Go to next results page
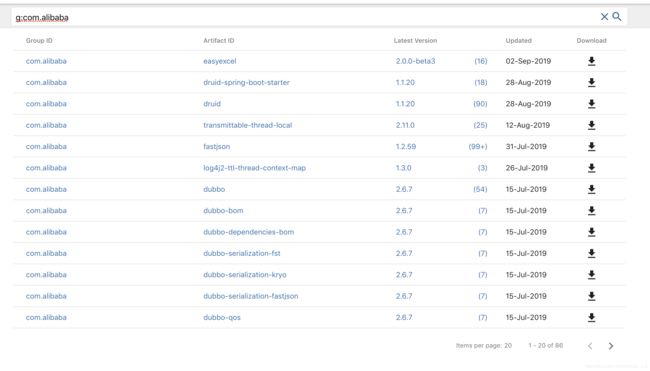The width and height of the screenshot is (650, 371). [x=611, y=346]
